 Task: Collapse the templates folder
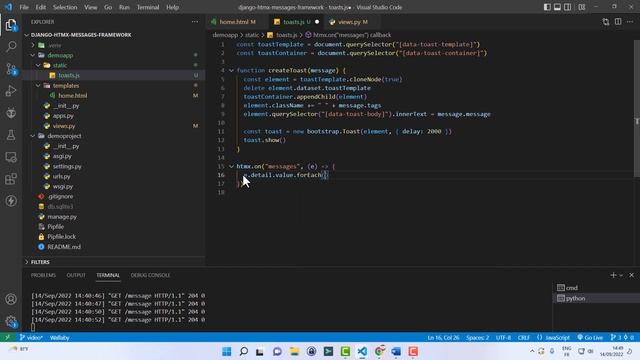point(38,85)
